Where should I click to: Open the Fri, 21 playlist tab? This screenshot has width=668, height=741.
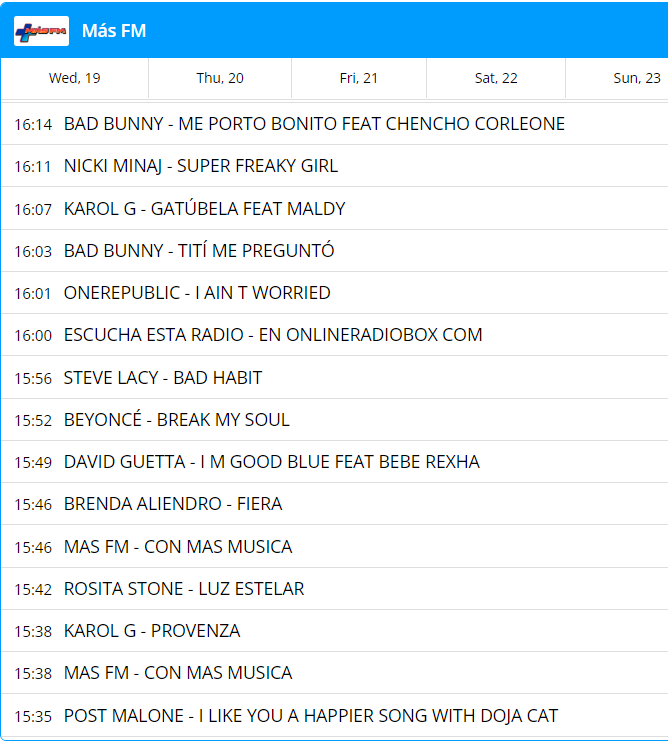pyautogui.click(x=359, y=78)
